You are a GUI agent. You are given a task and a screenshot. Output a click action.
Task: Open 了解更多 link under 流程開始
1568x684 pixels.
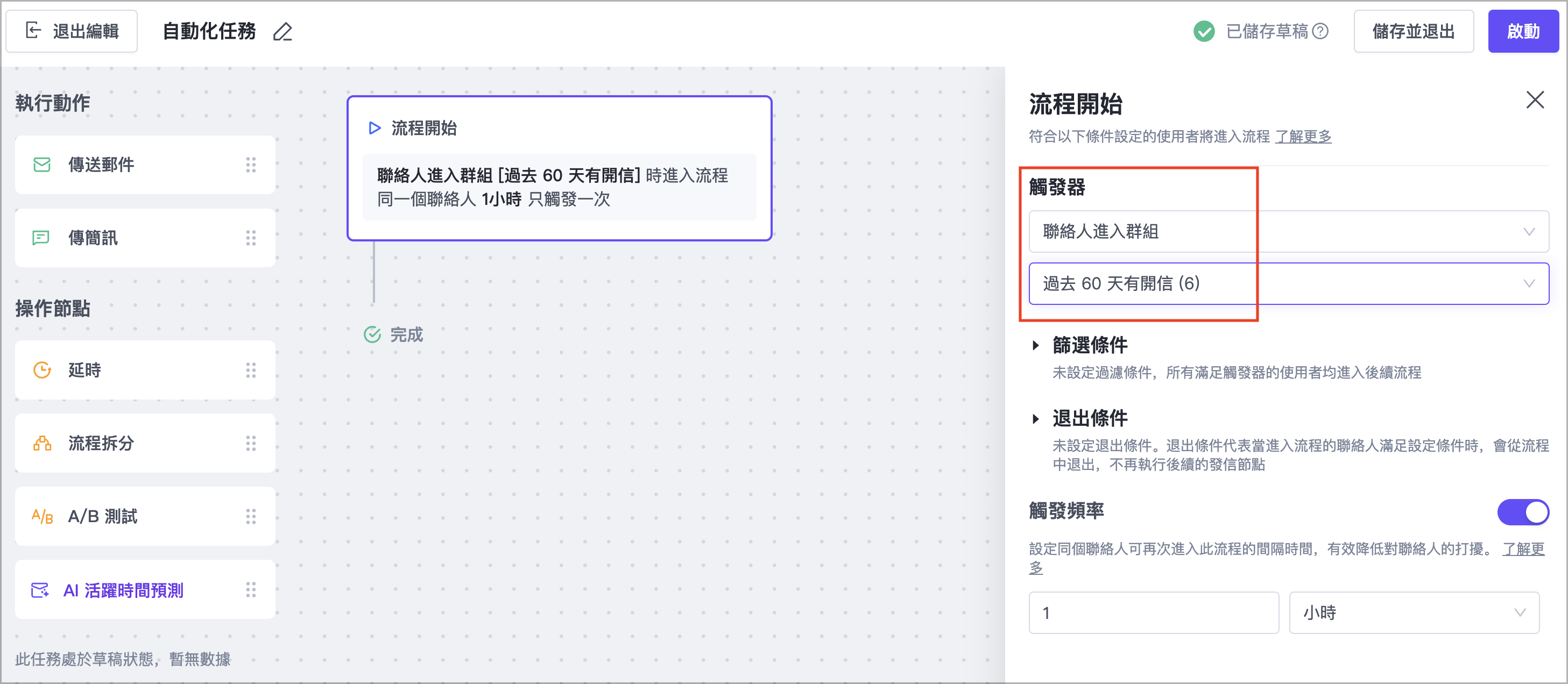tap(1303, 136)
